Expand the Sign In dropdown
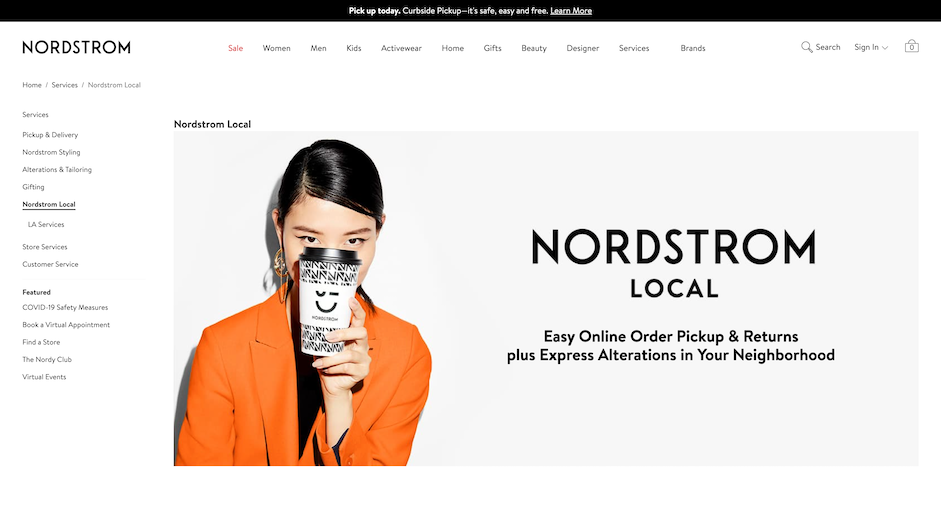Screen dimensions: 941x525 (871, 47)
